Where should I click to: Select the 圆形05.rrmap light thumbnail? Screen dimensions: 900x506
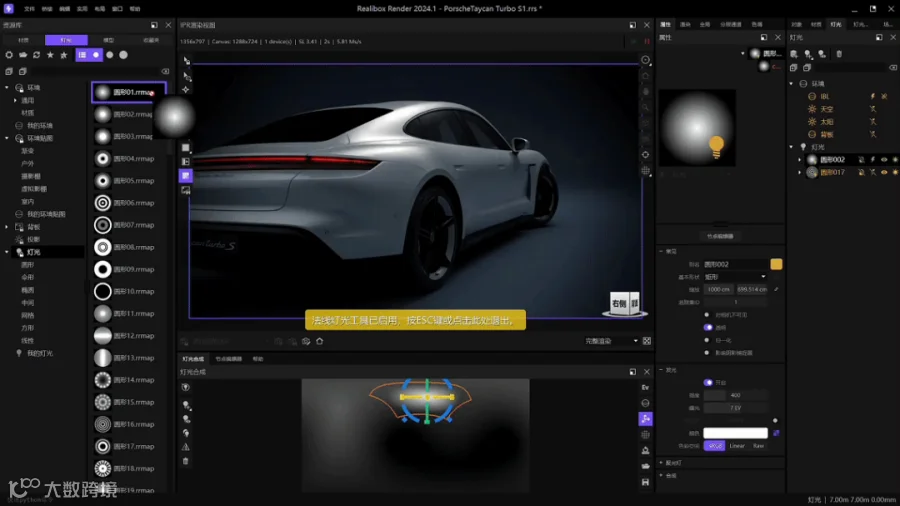pos(102,181)
